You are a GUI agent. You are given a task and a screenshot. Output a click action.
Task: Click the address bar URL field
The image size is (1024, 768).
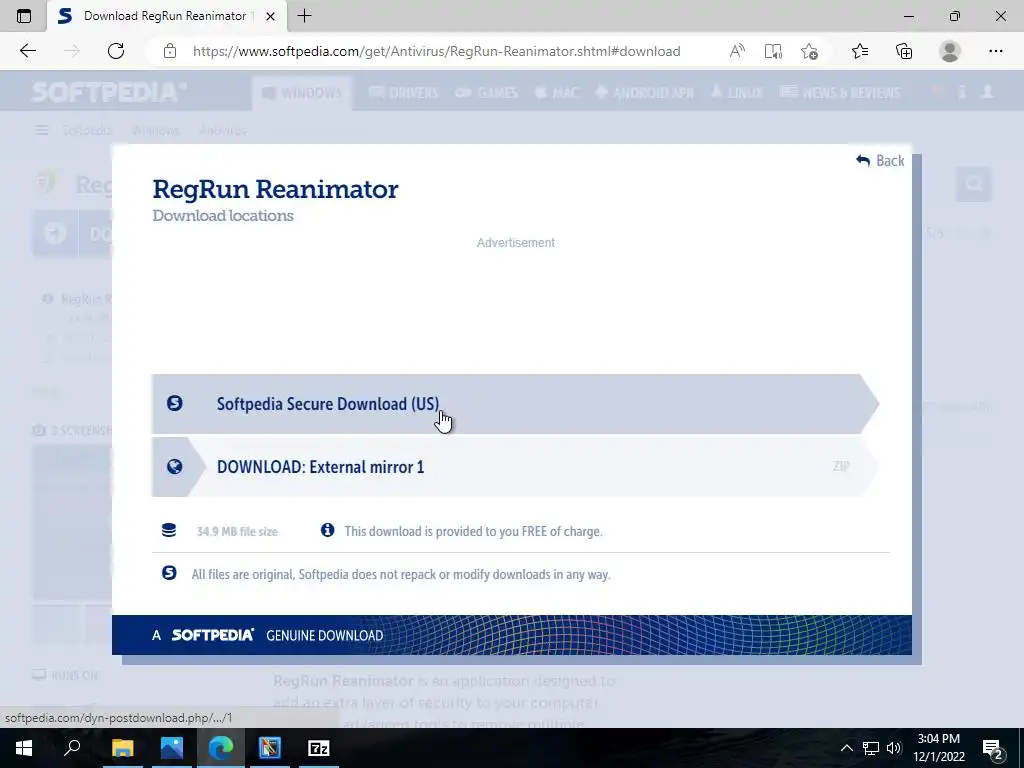[x=436, y=51]
